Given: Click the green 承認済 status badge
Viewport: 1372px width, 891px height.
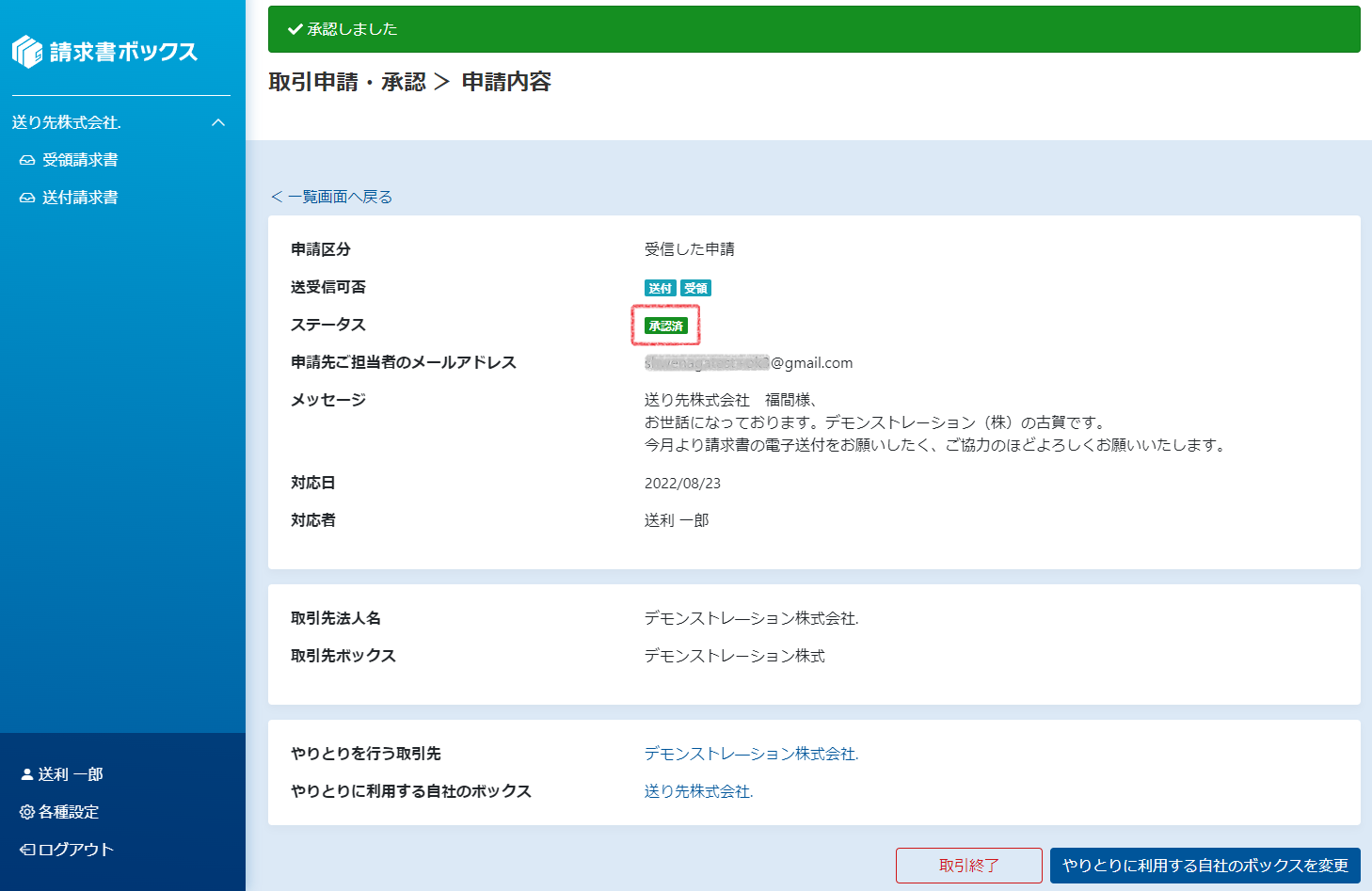Looking at the screenshot, I should (666, 326).
